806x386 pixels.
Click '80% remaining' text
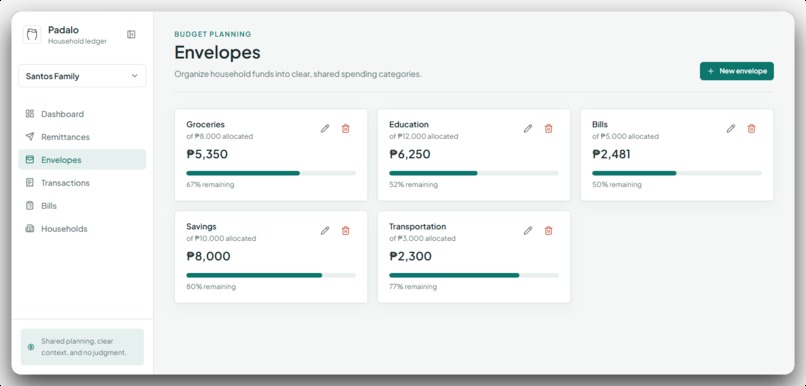pos(211,287)
